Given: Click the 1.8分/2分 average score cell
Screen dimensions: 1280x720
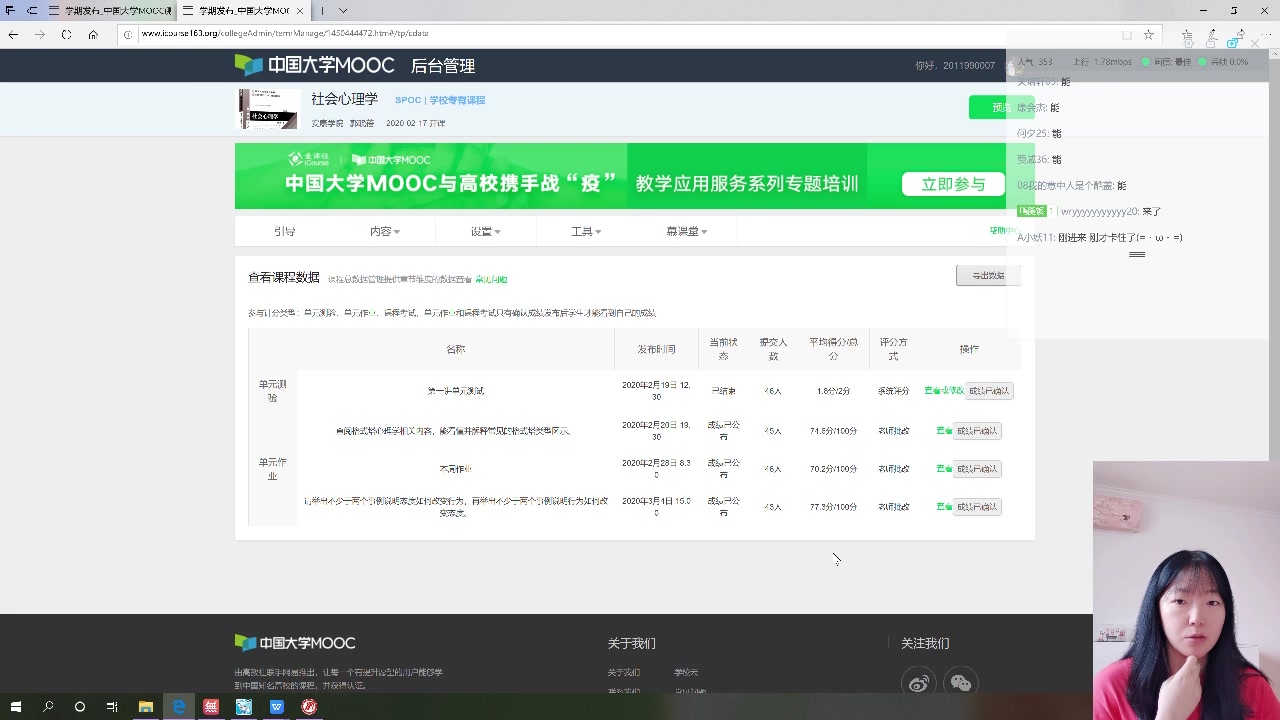Looking at the screenshot, I should [833, 391].
